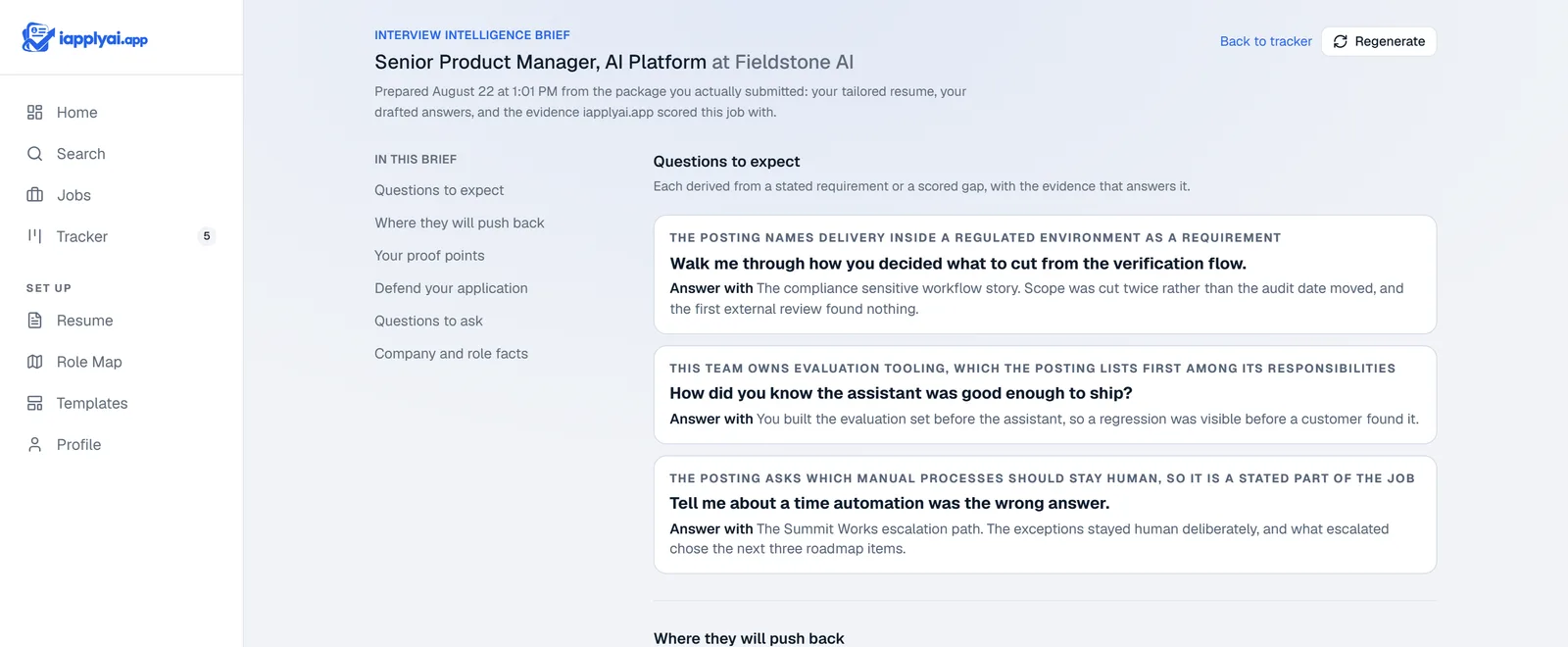Click the compliance sensitive workflow story answer
The width and height of the screenshot is (1568, 647).
[x=1037, y=299]
